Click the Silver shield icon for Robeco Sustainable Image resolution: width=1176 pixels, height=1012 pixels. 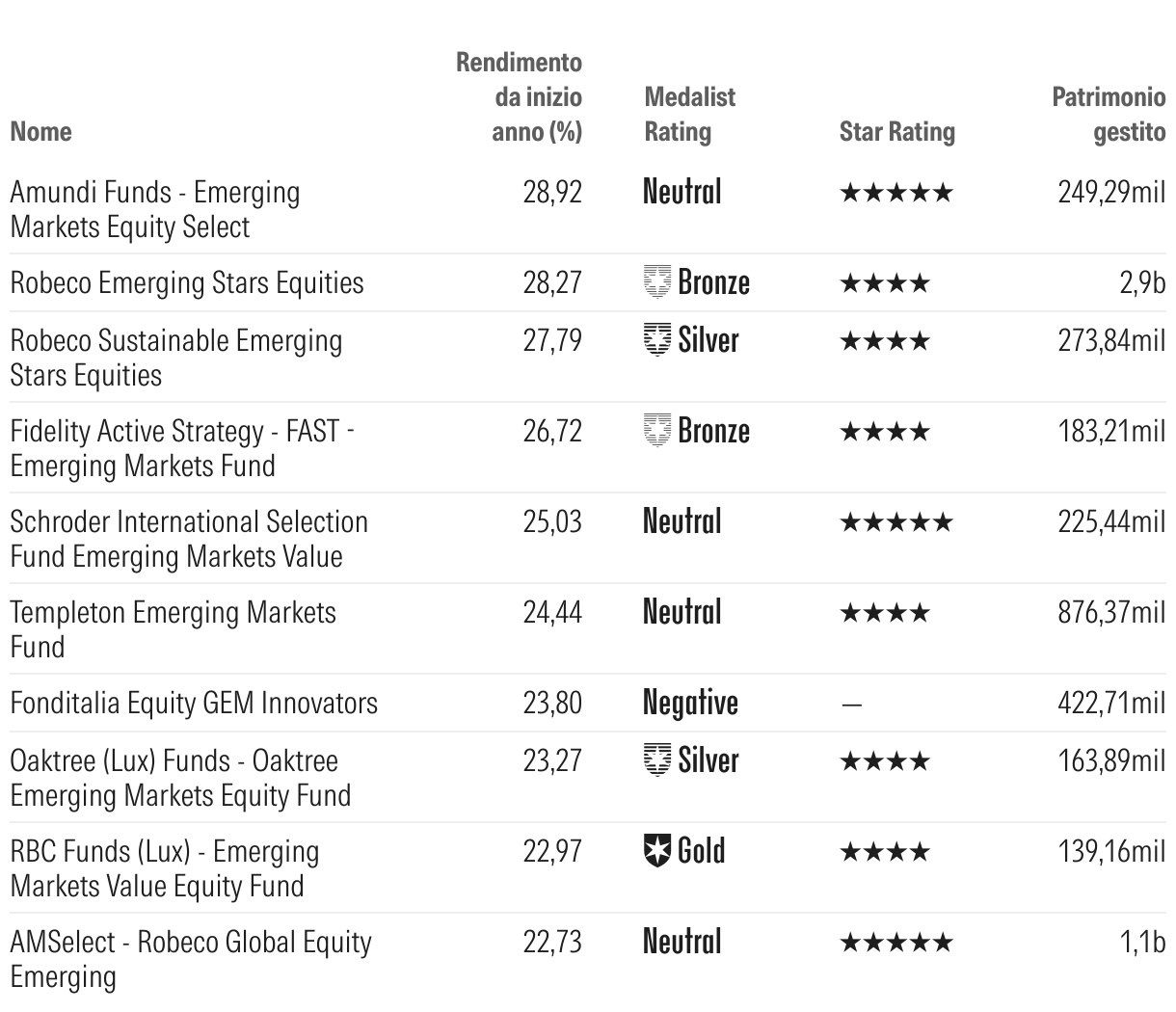pos(656,340)
